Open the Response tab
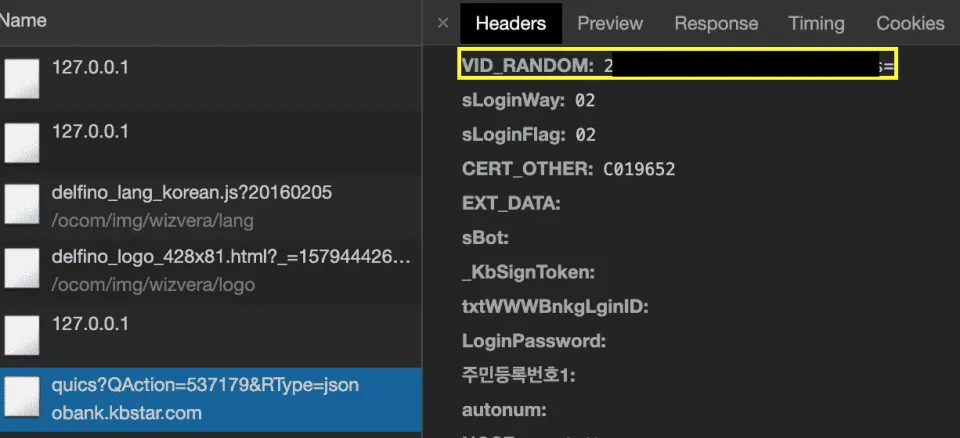Viewport: 960px width, 438px height. [x=716, y=23]
